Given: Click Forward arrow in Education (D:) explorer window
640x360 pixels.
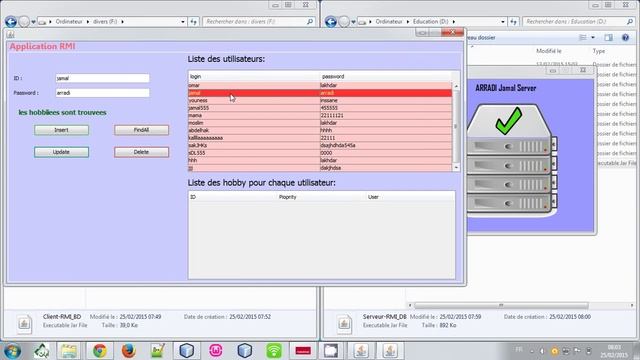Looking at the screenshot, I should click(x=344, y=21).
